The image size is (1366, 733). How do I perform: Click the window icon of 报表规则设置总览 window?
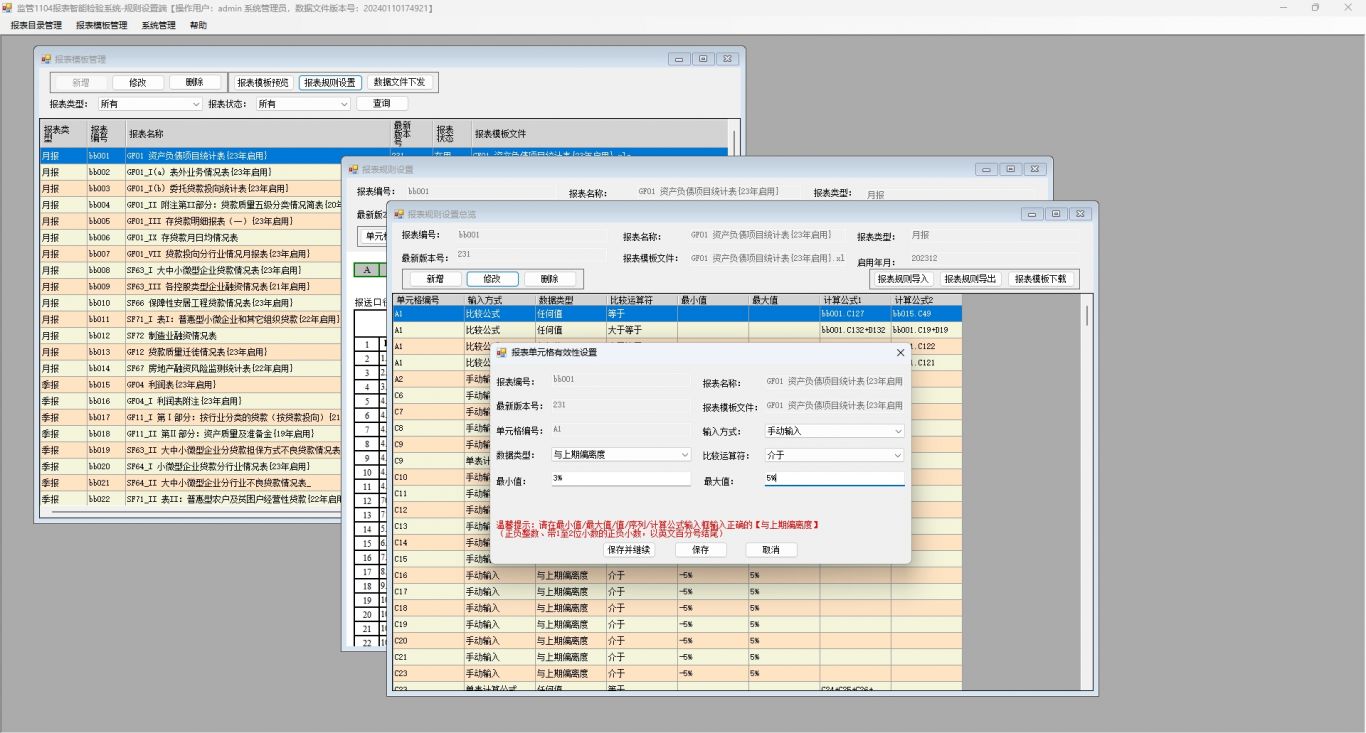[399, 214]
